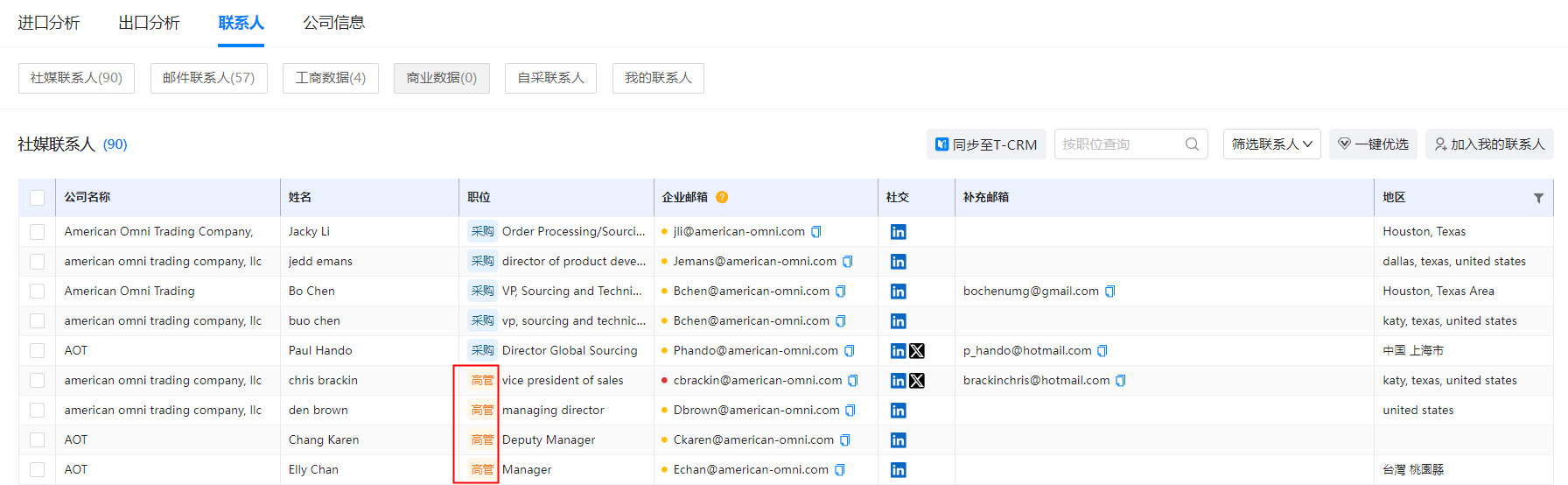Image resolution: width=1568 pixels, height=485 pixels.
Task: Copy jli@american-omni.com using the copy icon
Action: pos(816,232)
